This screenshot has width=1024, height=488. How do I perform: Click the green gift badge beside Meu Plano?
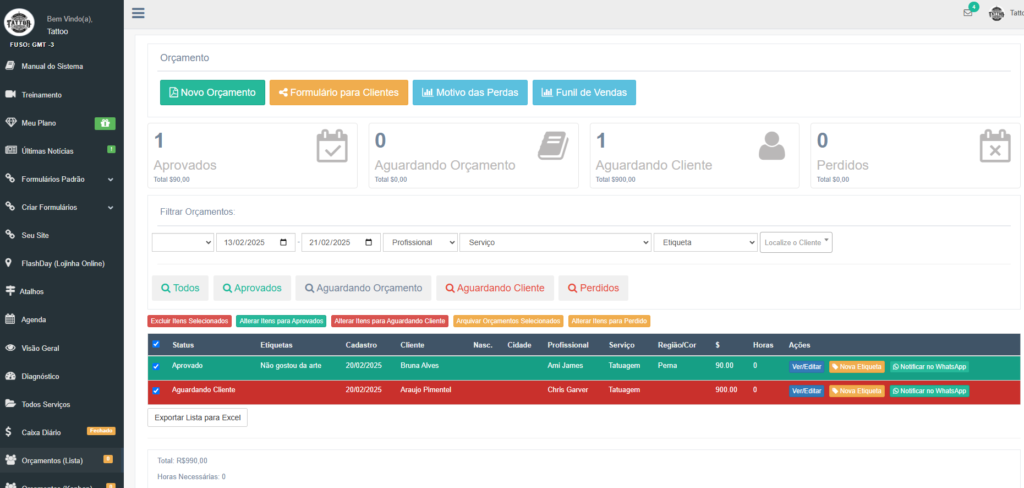pyautogui.click(x=105, y=123)
